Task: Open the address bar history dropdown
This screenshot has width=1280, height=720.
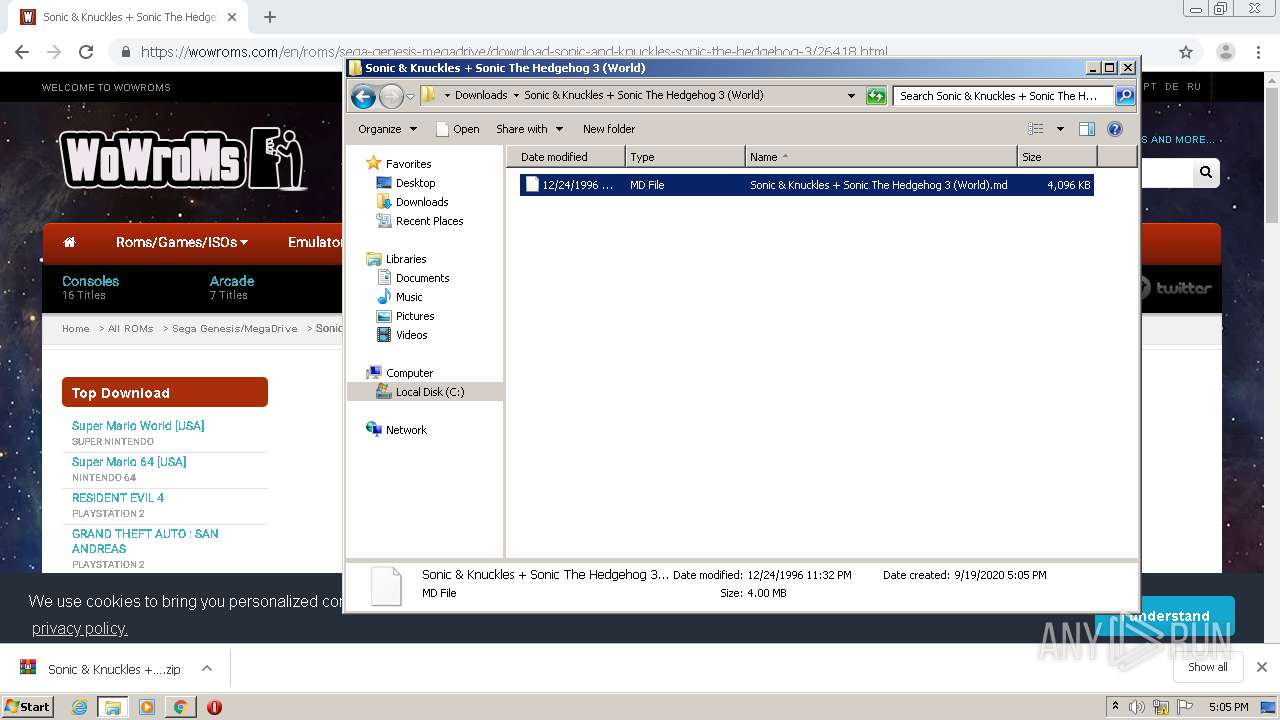Action: coord(851,96)
